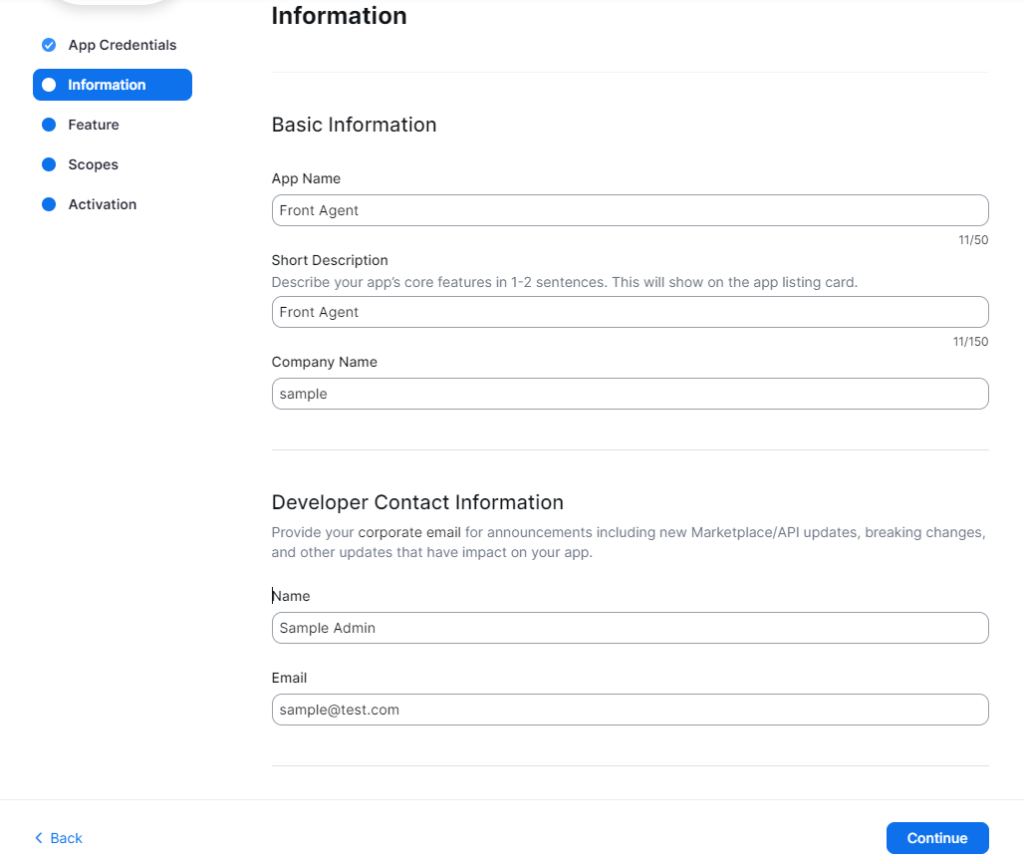Screen dimensions: 1024x864
Task: Switch to the Scopes step
Action: [x=93, y=165]
